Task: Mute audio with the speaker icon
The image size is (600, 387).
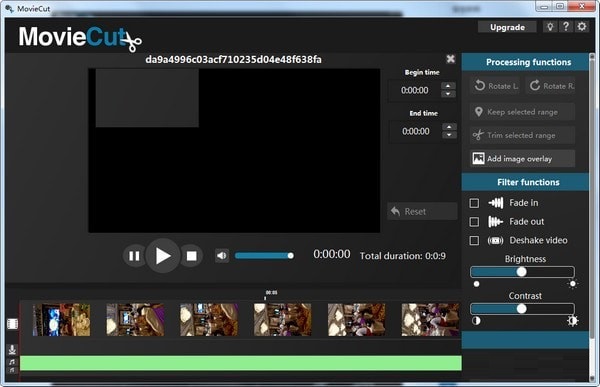Action: tap(222, 255)
